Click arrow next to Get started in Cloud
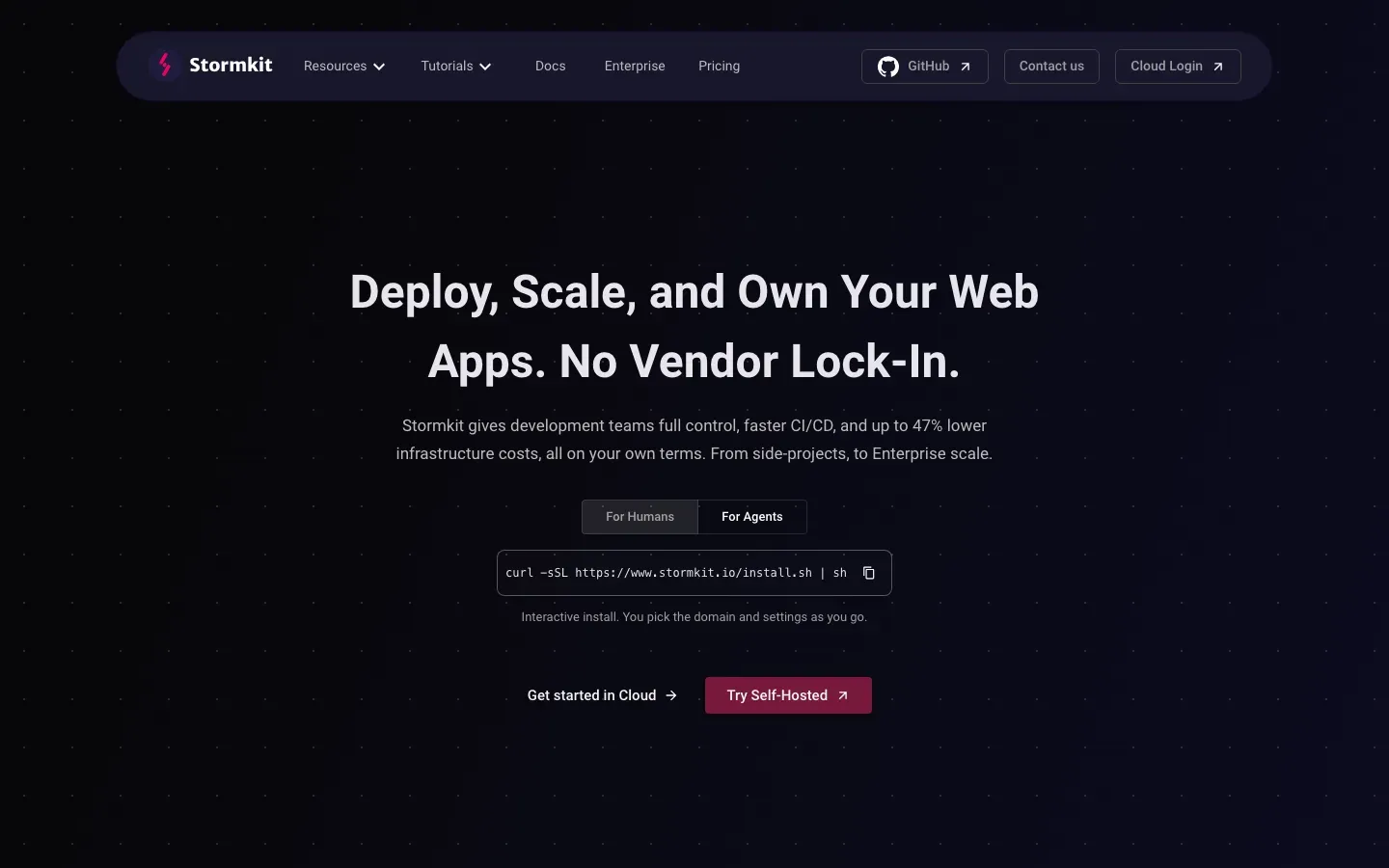 point(671,695)
